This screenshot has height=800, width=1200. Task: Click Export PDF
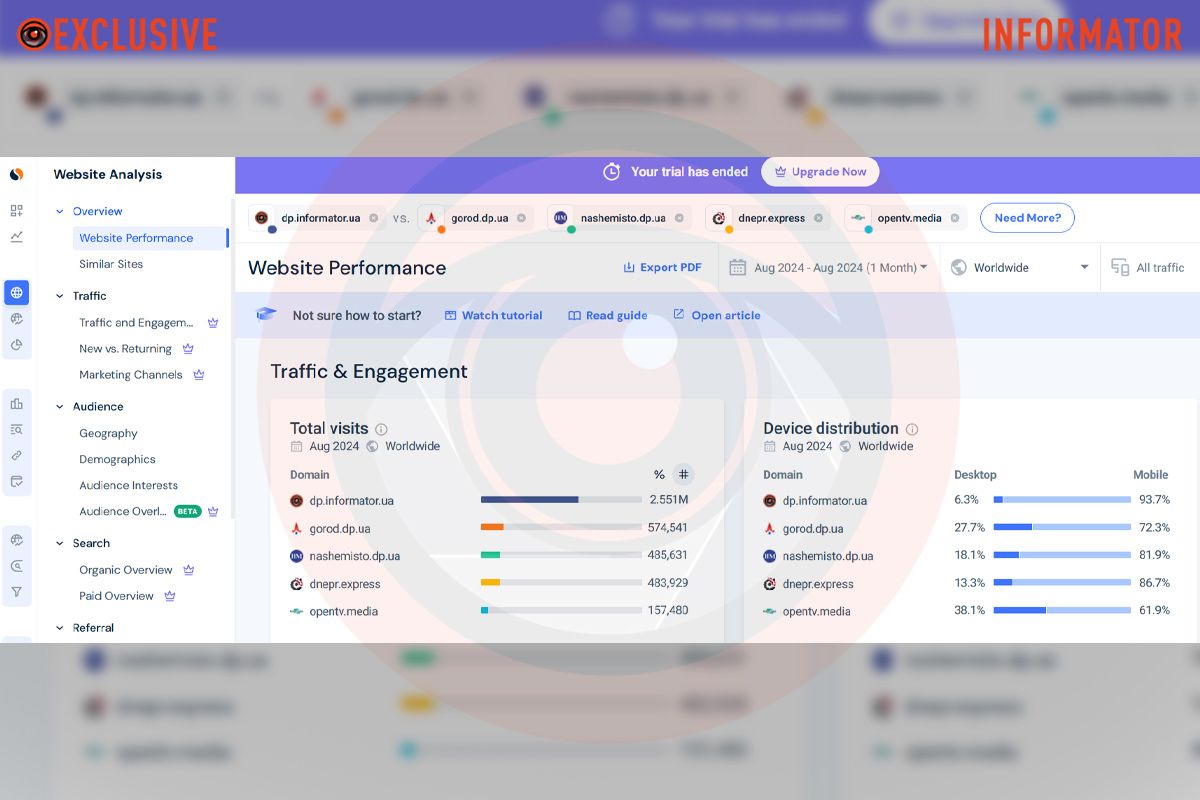tap(662, 268)
